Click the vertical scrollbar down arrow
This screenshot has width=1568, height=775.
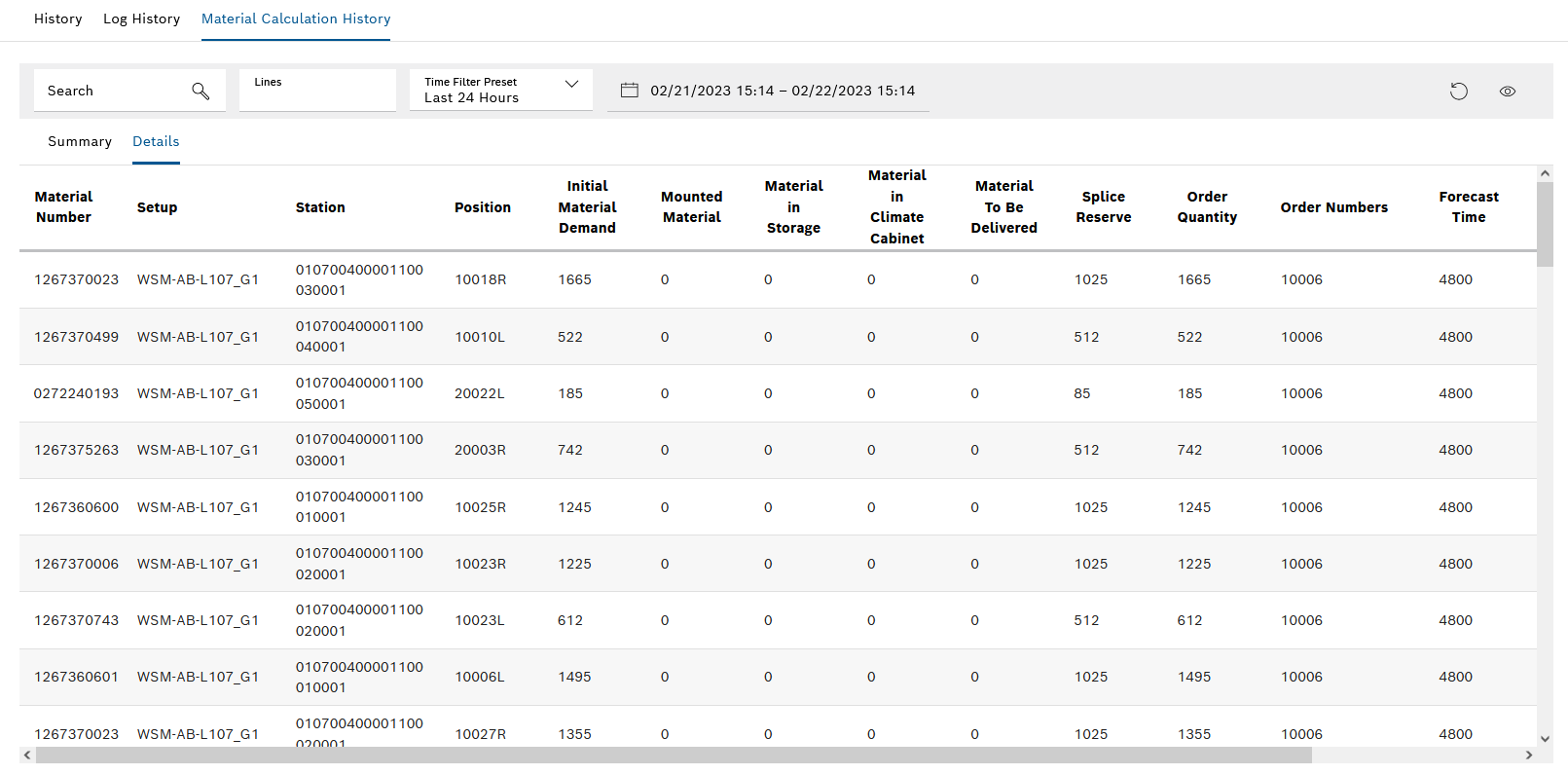click(x=1545, y=739)
